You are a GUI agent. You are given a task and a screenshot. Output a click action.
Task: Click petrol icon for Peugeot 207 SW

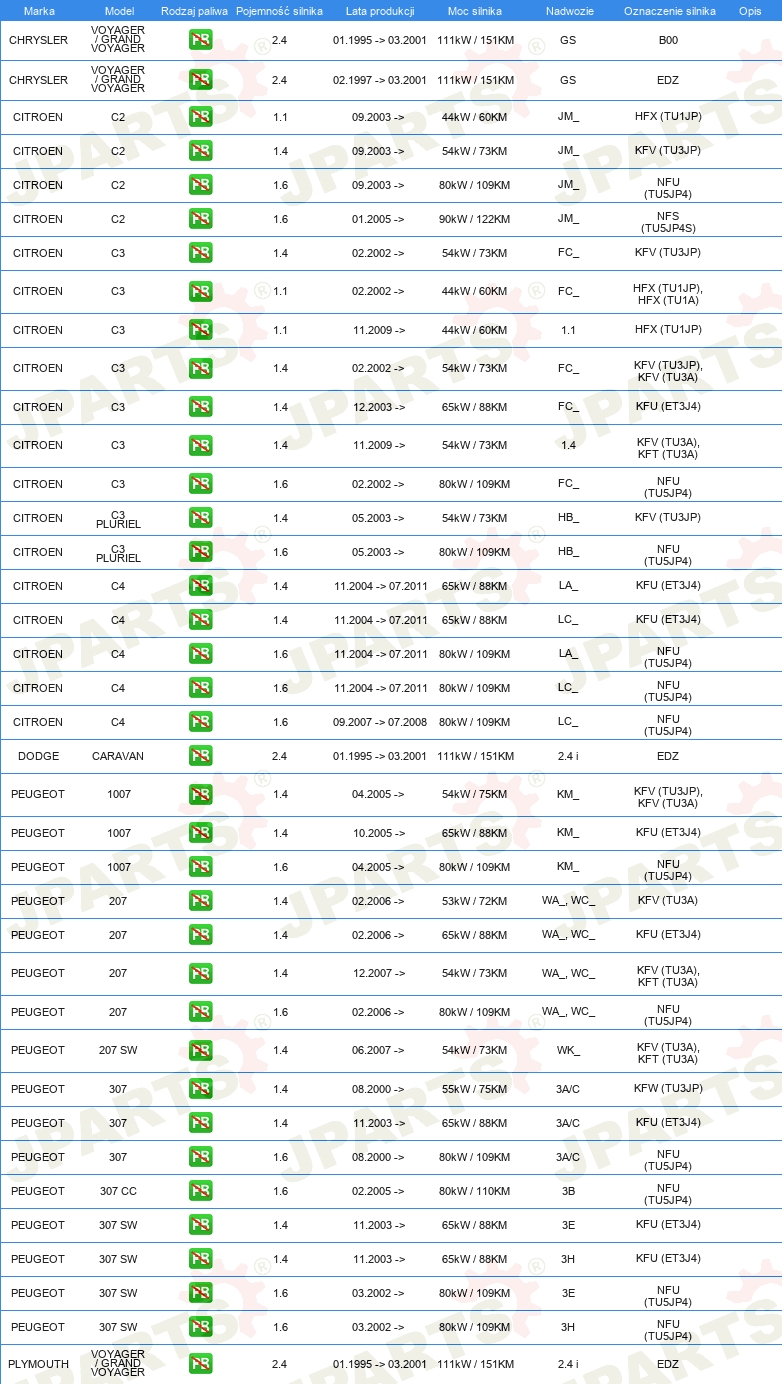pos(200,1050)
